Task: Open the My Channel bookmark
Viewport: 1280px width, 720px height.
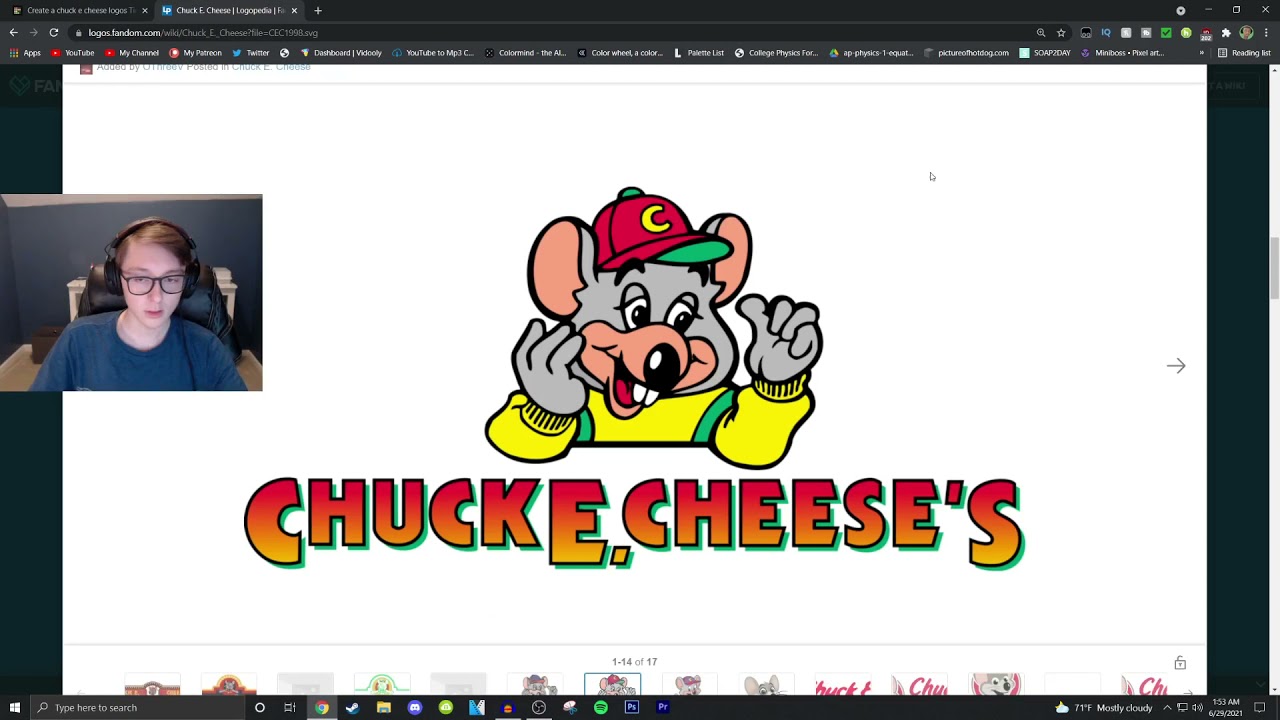Action: [132, 53]
